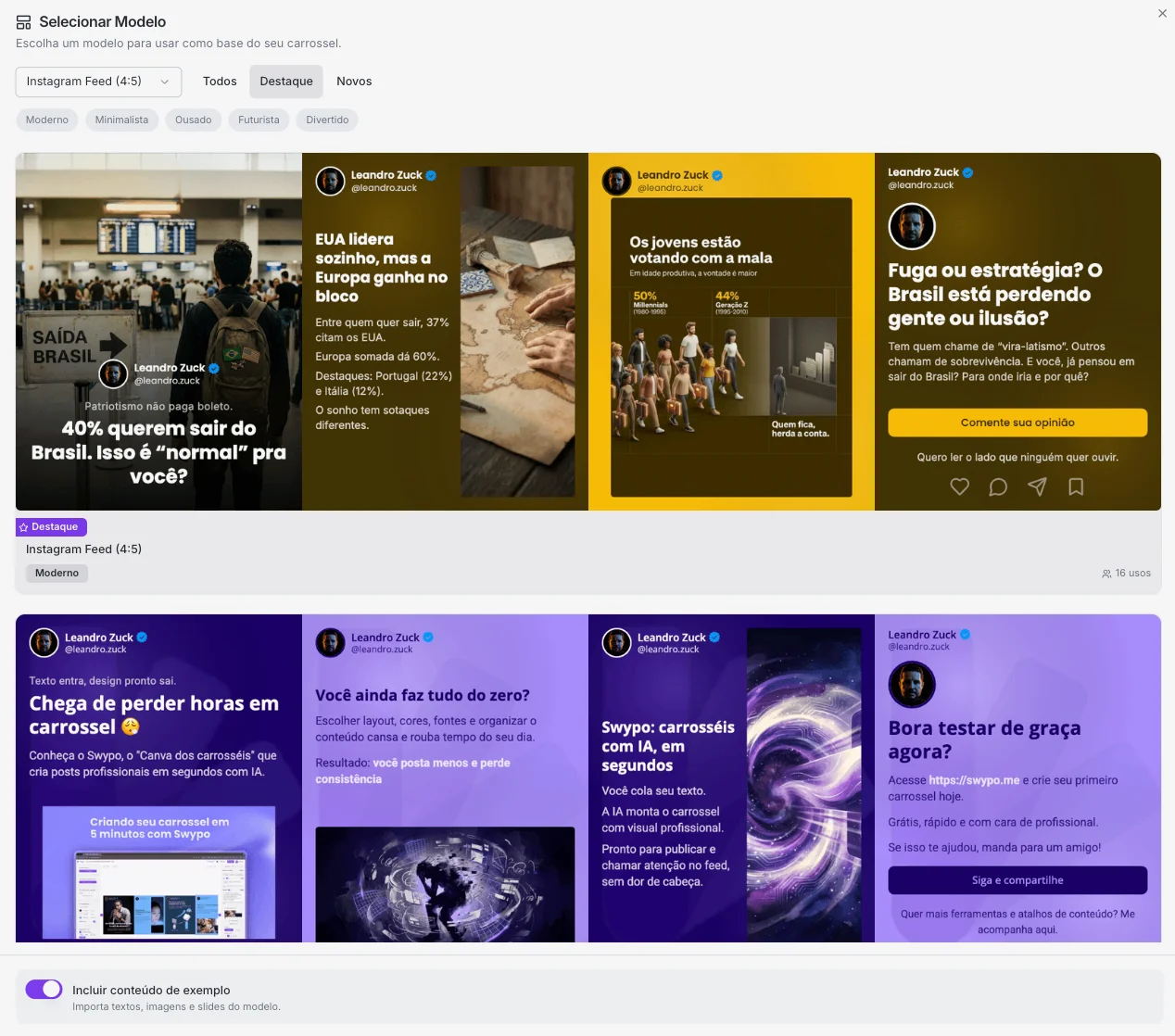Click the users icon next to "16 usos"
Screen dimensions: 1175x1036
(x=1106, y=573)
